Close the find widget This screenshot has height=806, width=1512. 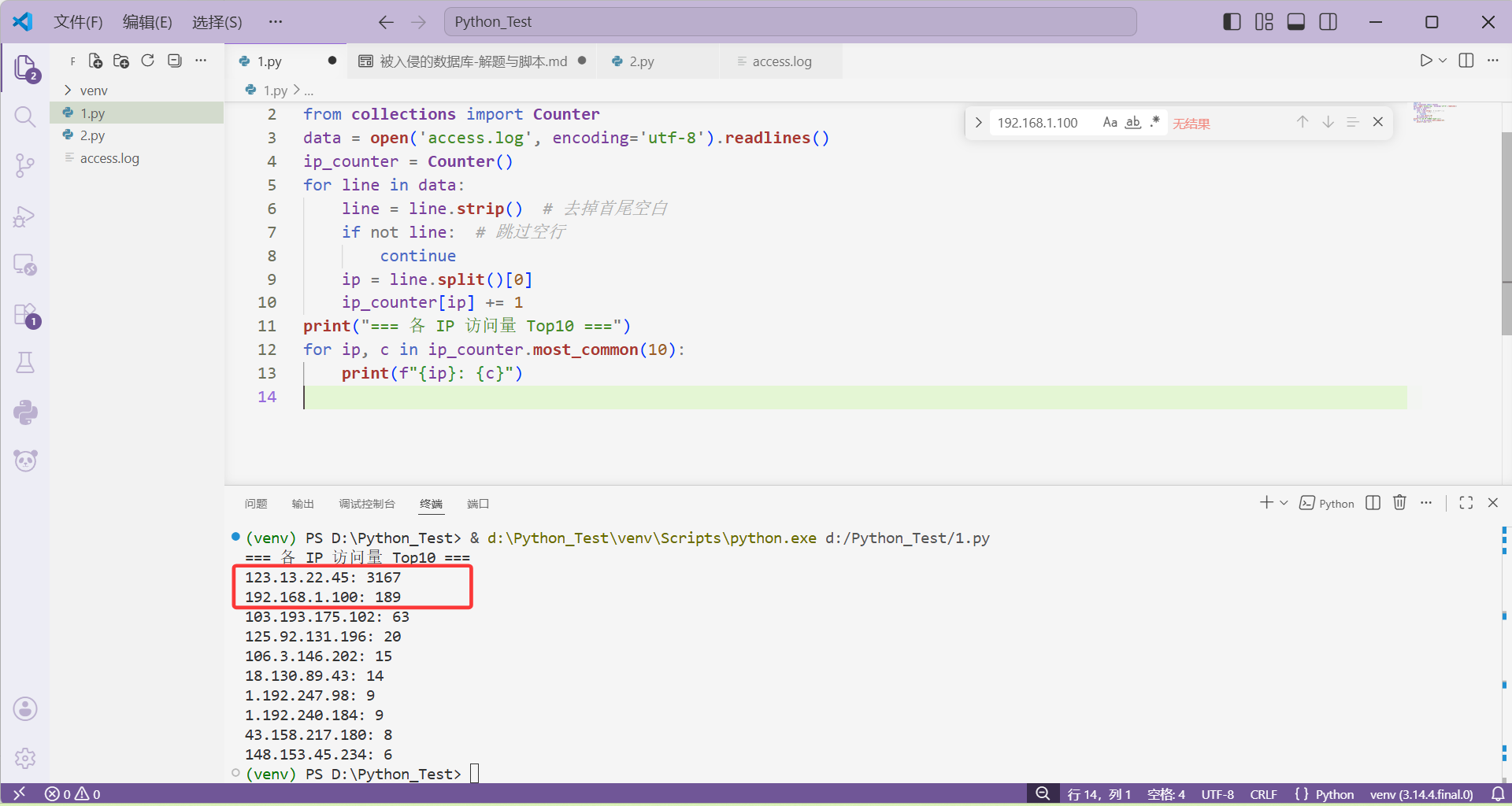click(1378, 122)
